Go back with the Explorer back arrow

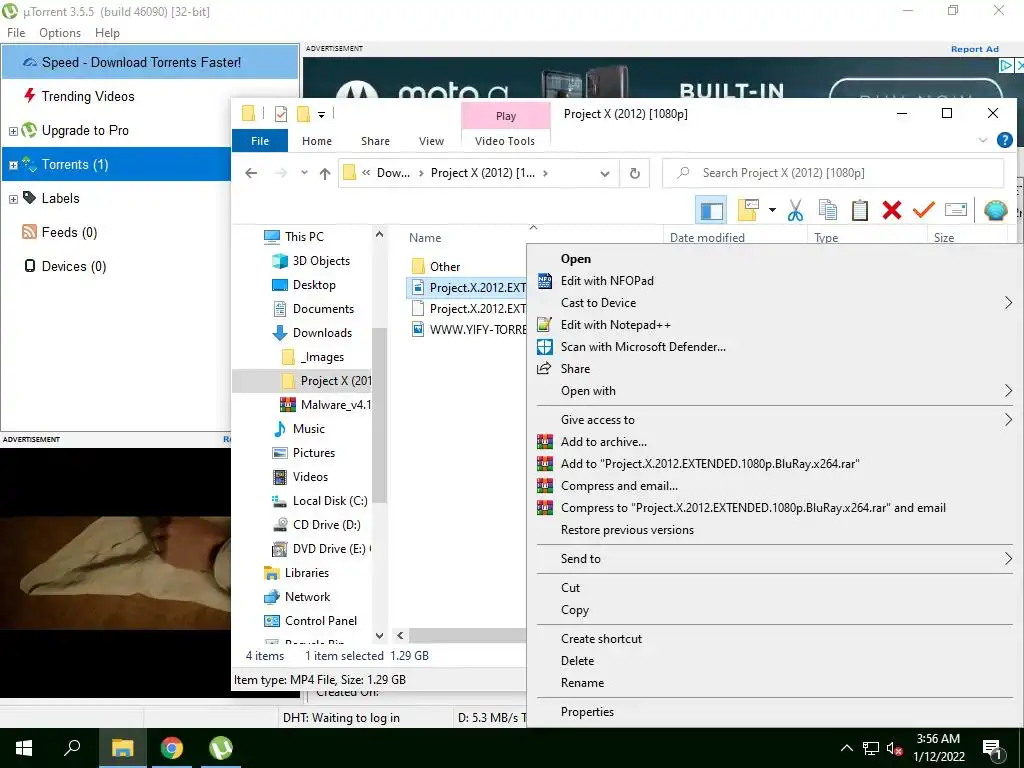coord(251,173)
